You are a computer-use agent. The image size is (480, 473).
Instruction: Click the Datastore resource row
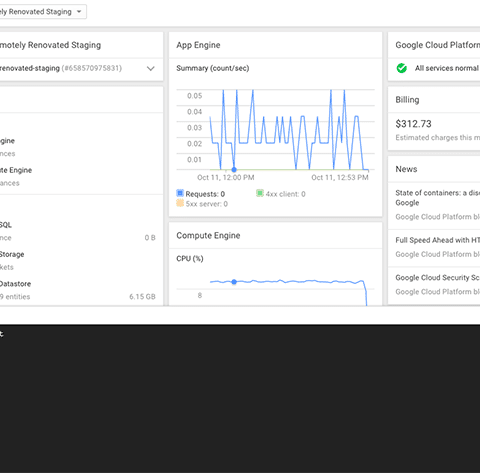click(78, 290)
